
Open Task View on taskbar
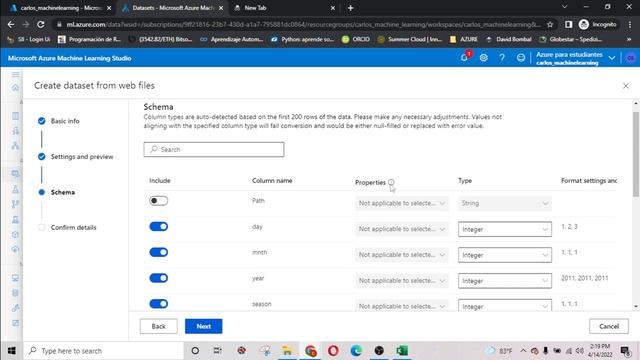218,351
